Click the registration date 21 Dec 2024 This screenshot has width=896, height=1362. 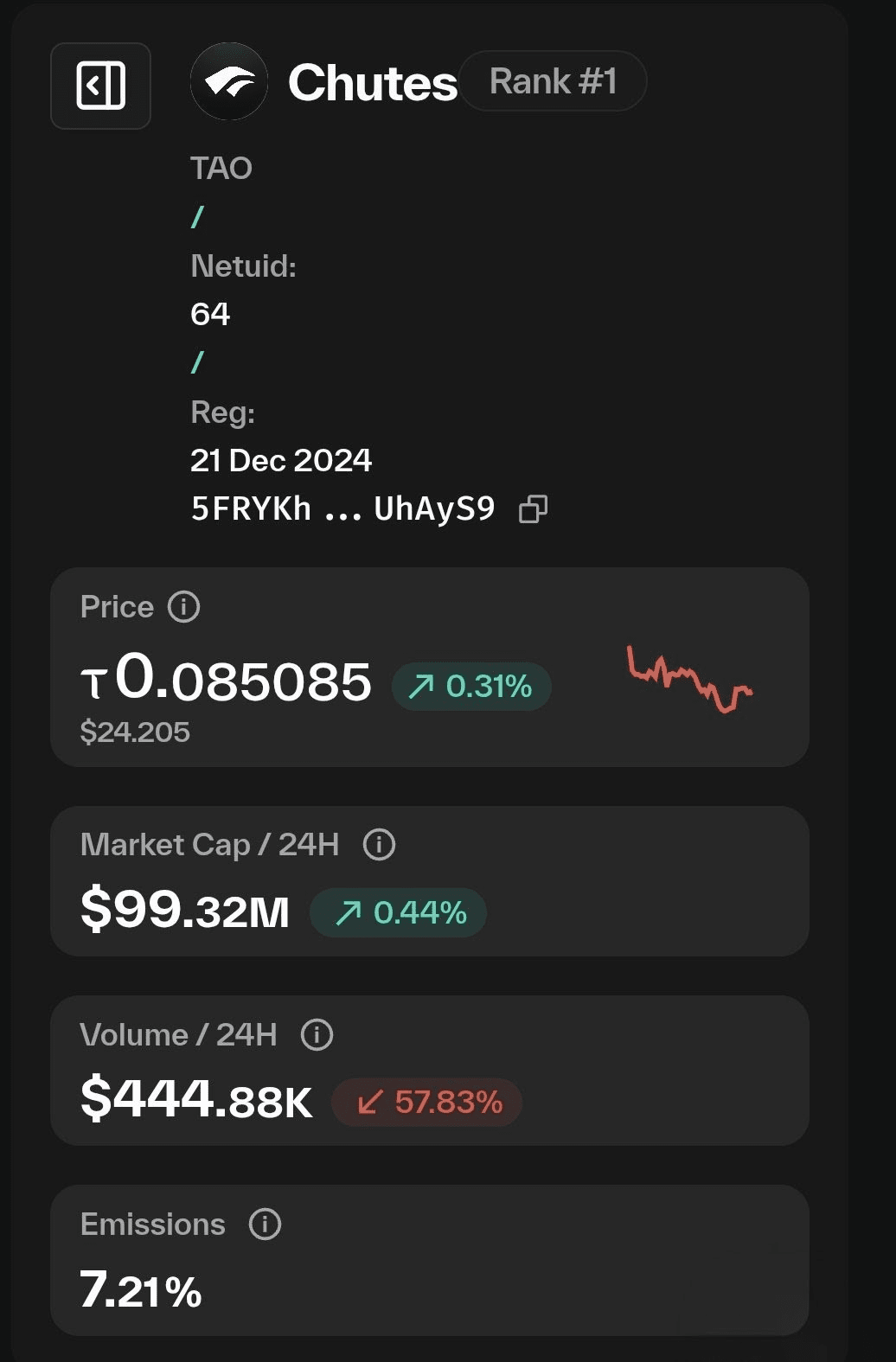pyautogui.click(x=281, y=460)
